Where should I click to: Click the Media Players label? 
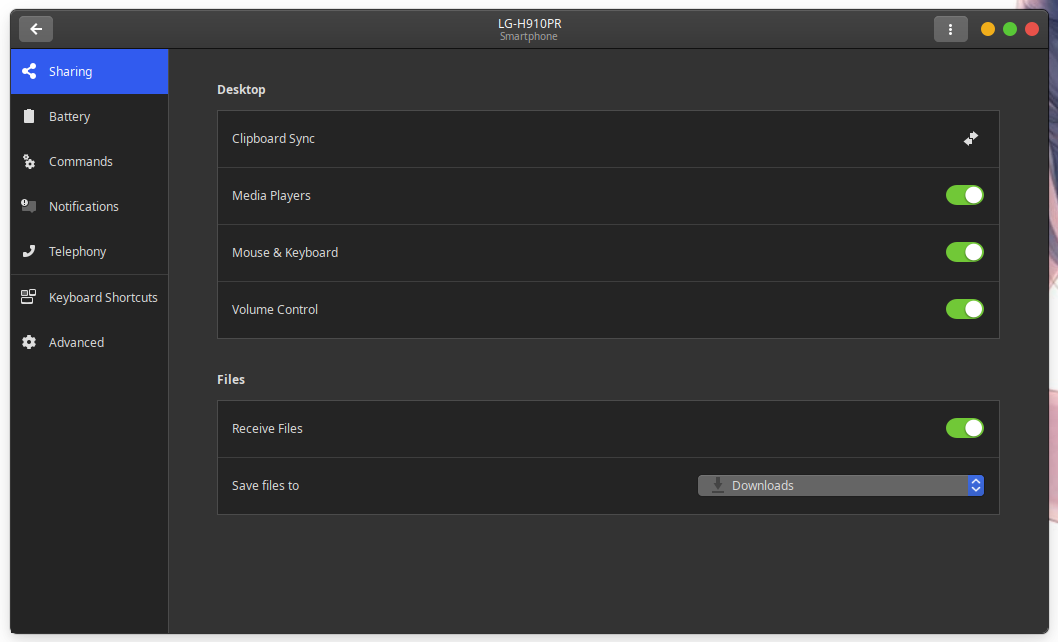(x=271, y=195)
